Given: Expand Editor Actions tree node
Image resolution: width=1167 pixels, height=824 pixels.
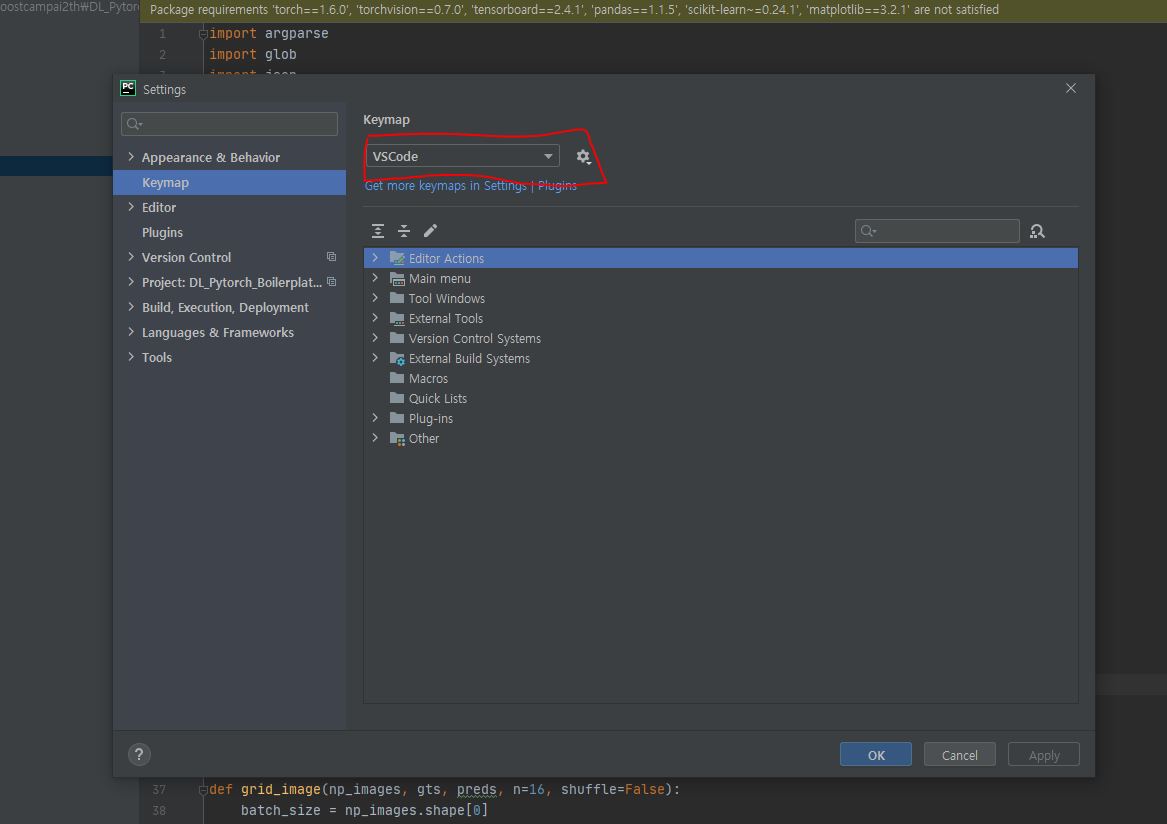Looking at the screenshot, I should 375,258.
